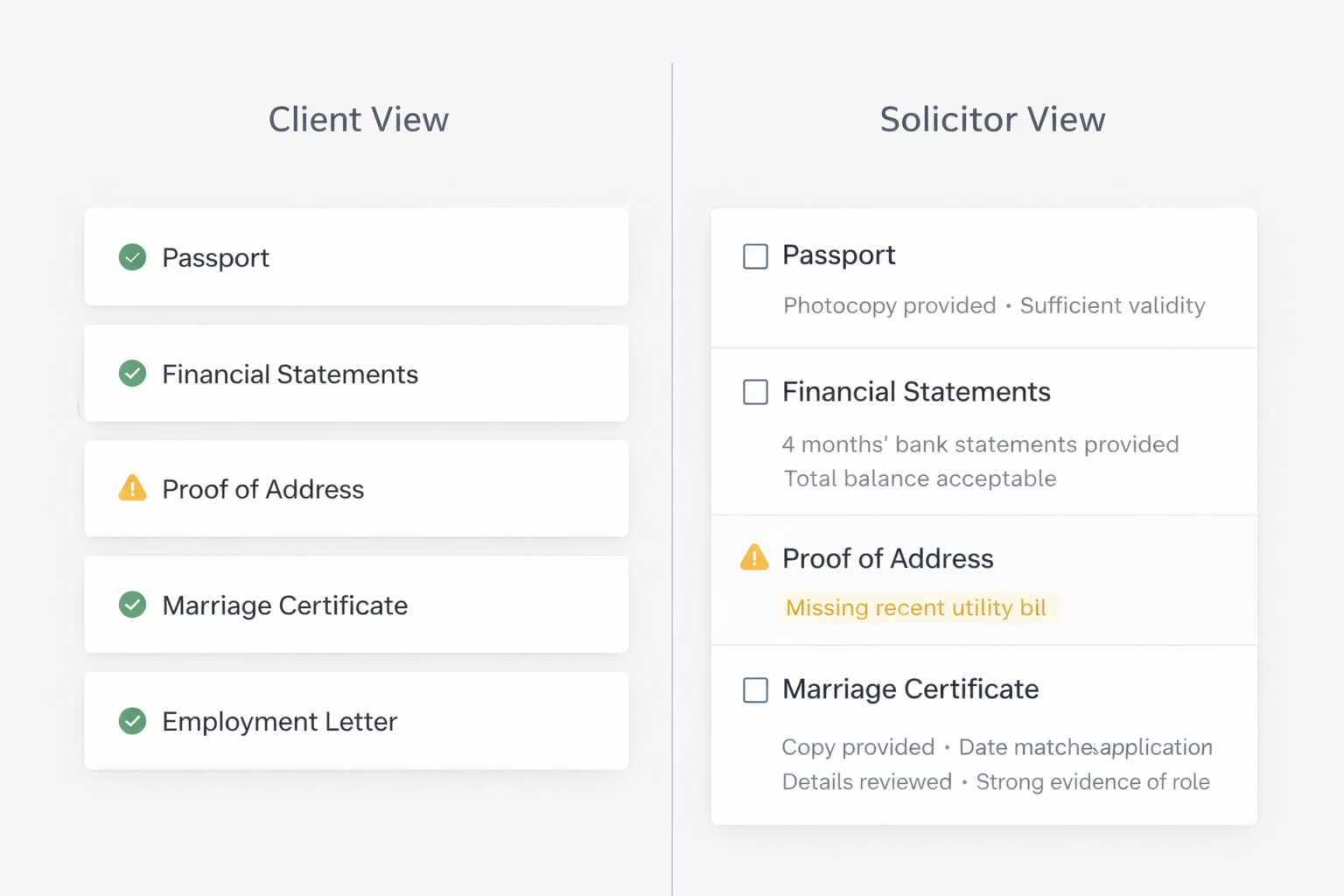
Task: Click the green checkmark icon beside Passport
Action: point(132,257)
